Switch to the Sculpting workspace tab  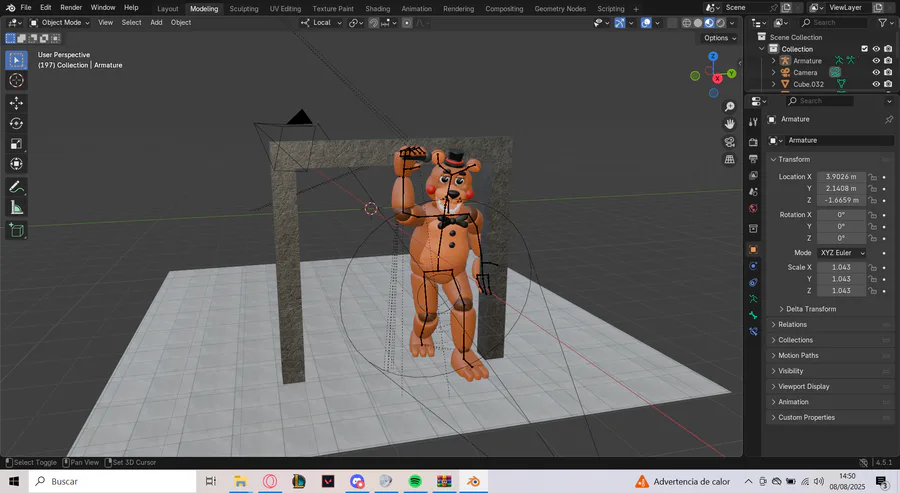[244, 9]
